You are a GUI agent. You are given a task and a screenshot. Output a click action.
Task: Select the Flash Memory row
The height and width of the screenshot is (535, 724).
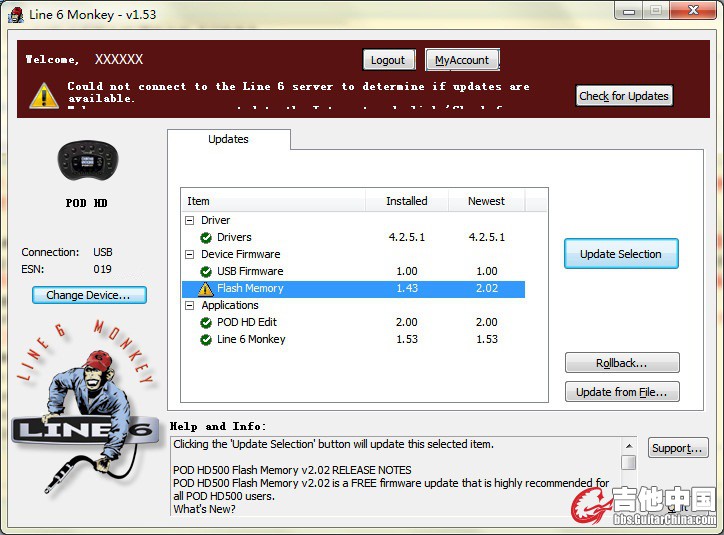353,289
